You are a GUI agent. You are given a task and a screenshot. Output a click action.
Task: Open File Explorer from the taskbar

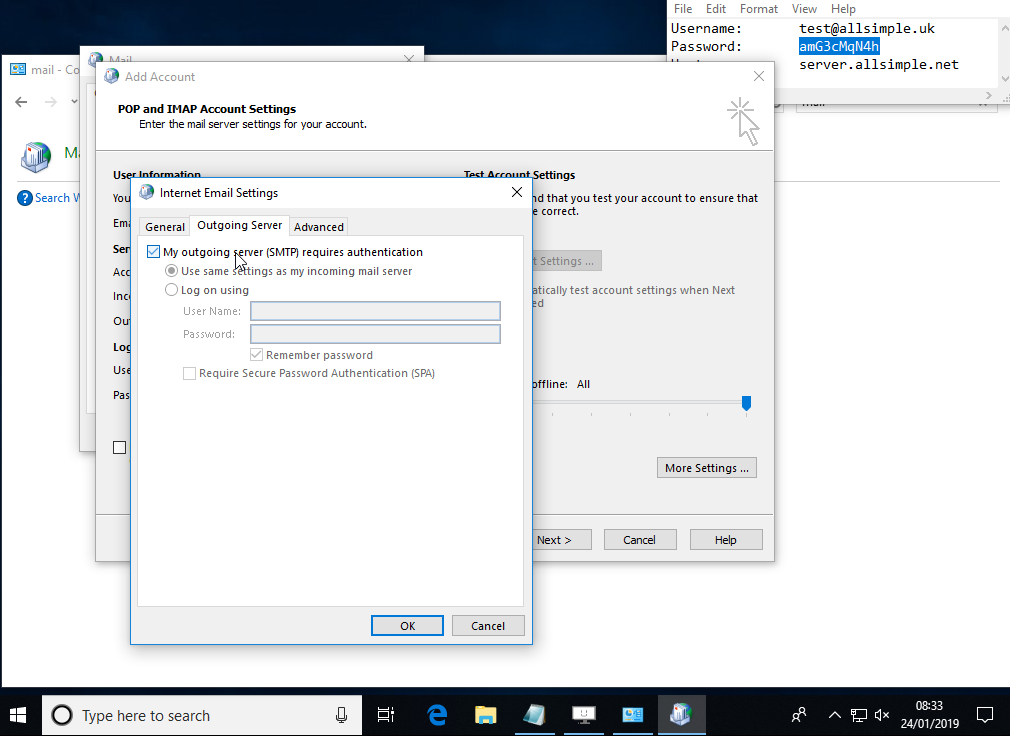(486, 715)
